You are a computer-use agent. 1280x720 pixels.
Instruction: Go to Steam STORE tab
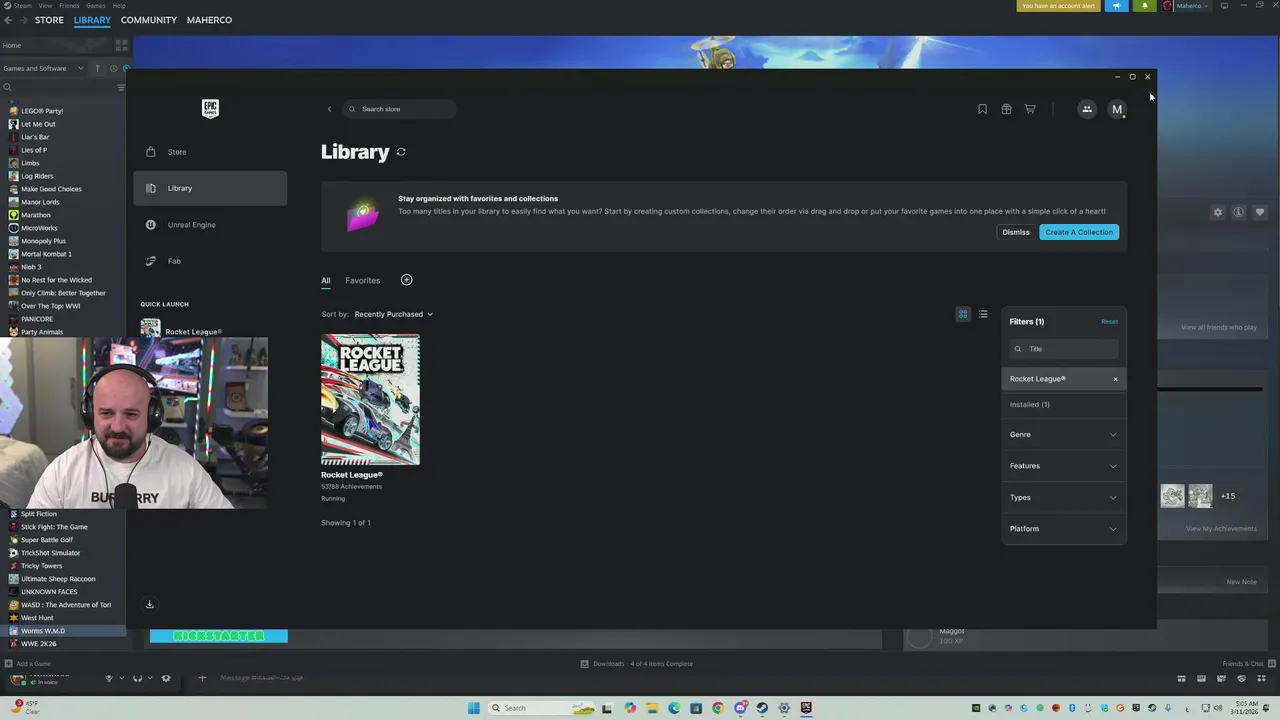[x=49, y=20]
